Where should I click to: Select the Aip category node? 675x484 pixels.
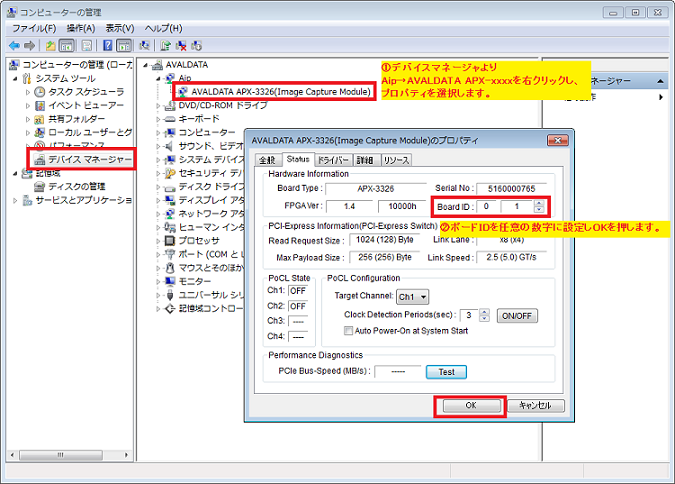tap(185, 78)
